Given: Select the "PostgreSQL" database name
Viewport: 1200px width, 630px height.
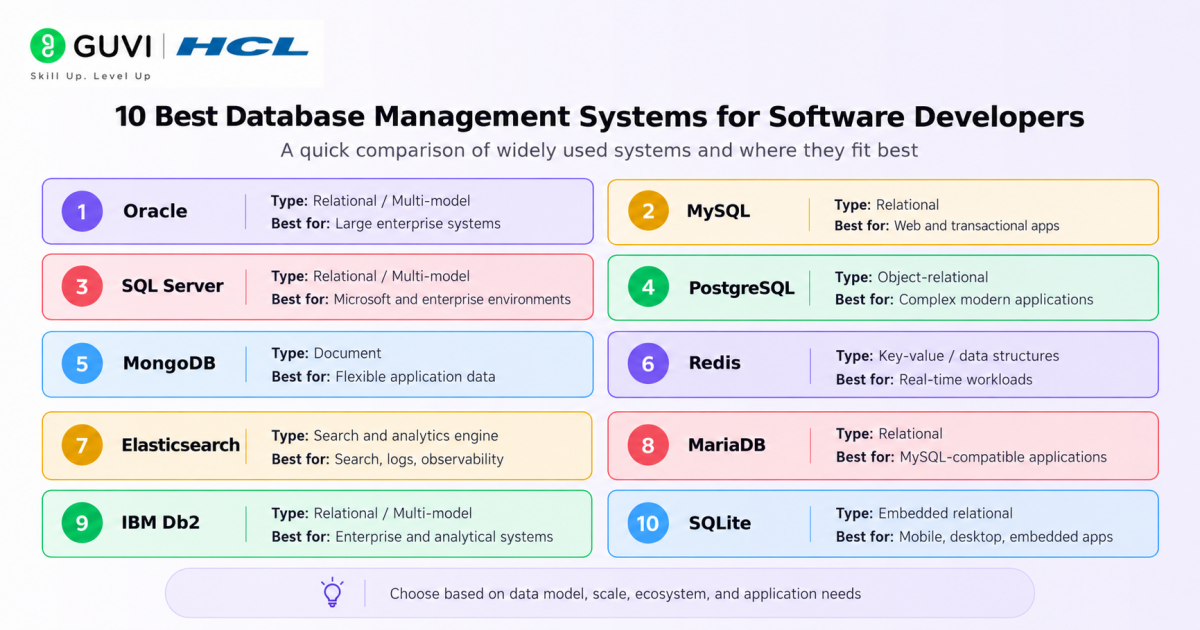Looking at the screenshot, I should pyautogui.click(x=742, y=288).
